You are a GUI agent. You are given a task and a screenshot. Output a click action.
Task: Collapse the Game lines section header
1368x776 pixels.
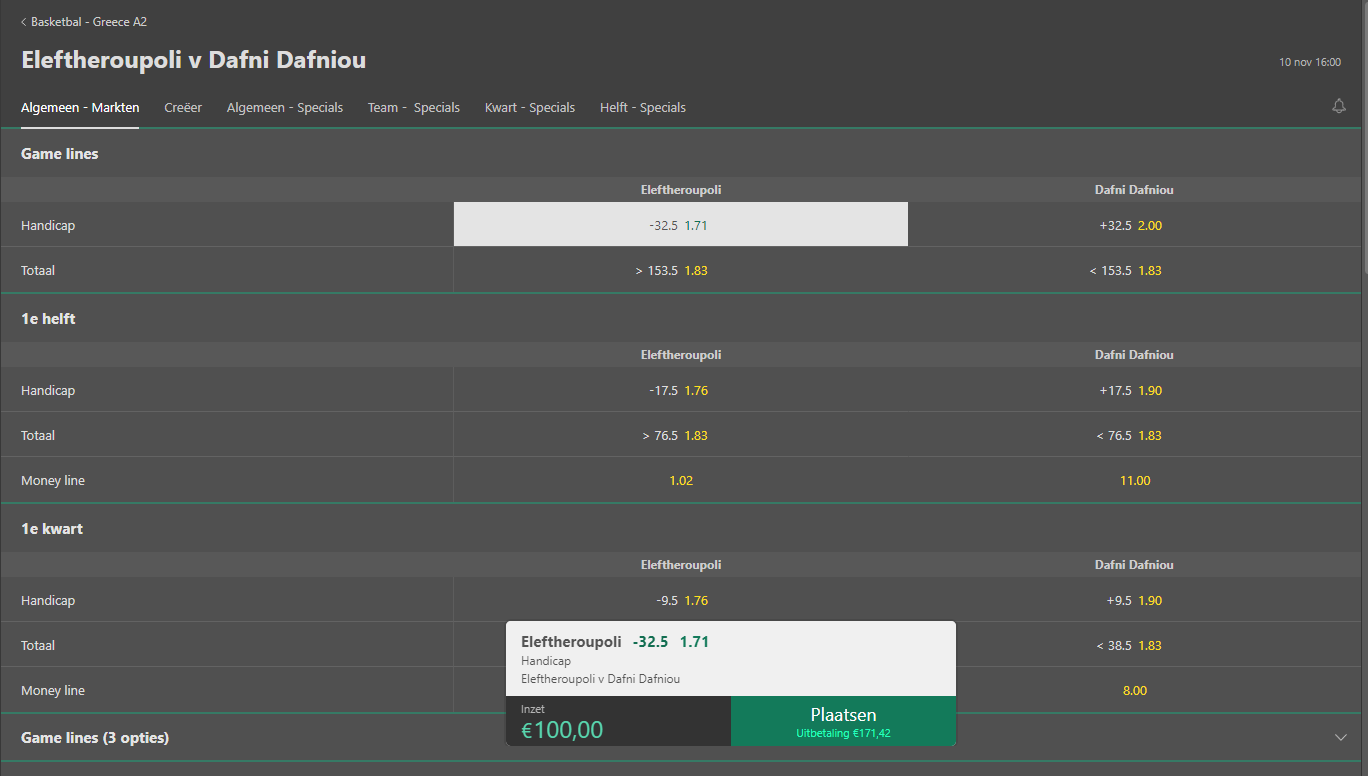pyautogui.click(x=680, y=153)
